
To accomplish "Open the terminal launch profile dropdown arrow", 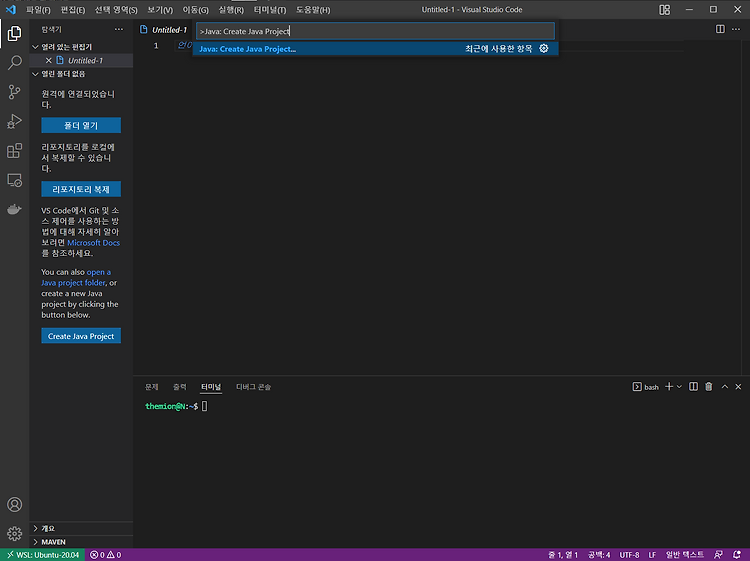I will coord(679,386).
